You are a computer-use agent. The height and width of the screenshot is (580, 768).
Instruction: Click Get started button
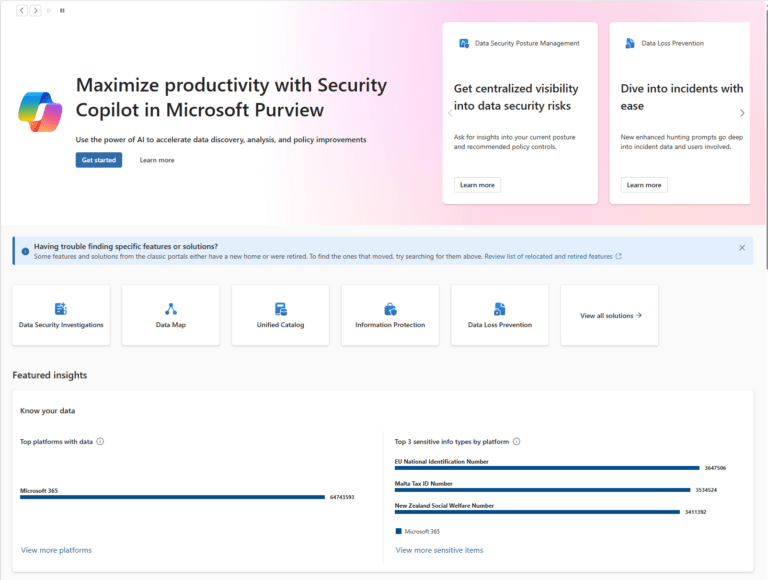click(x=99, y=160)
